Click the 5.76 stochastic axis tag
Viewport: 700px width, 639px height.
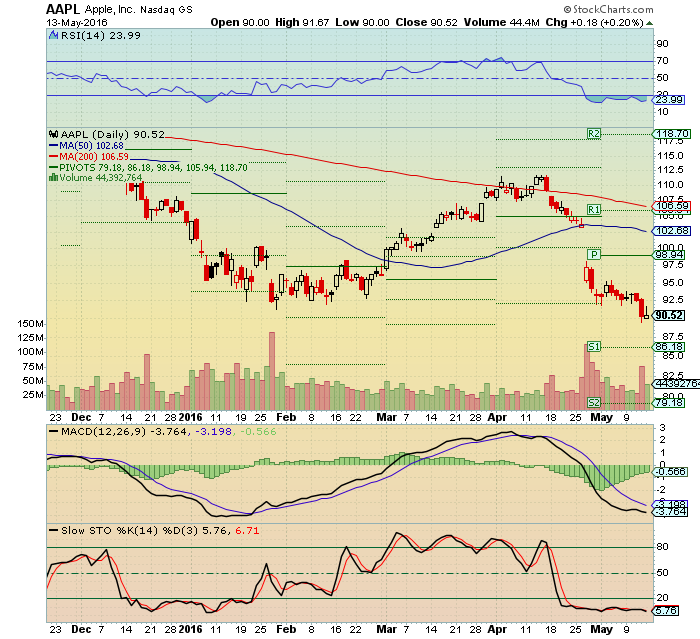666,610
